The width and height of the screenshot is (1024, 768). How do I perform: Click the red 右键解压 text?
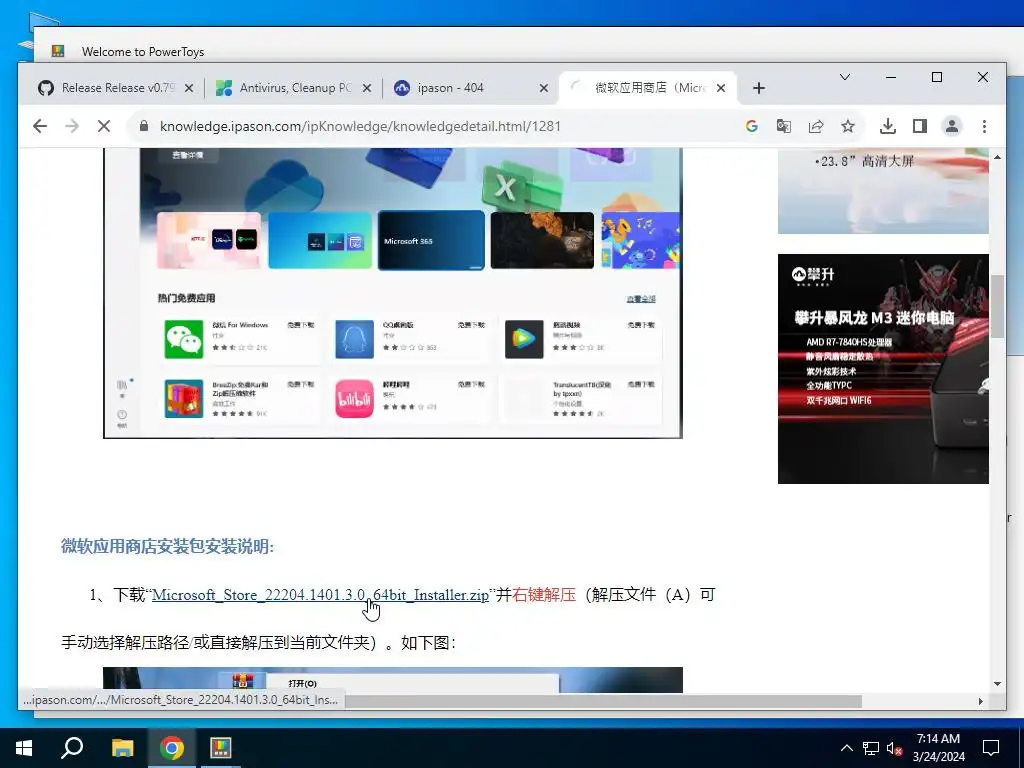point(544,595)
